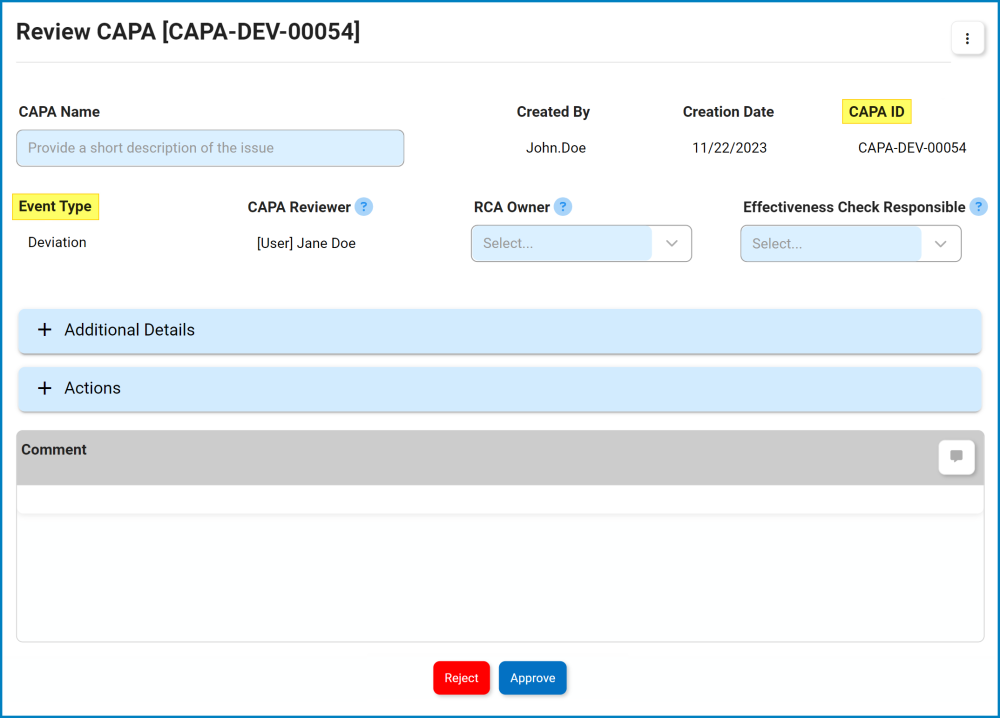Click the highlighted Event Type label

(x=55, y=206)
